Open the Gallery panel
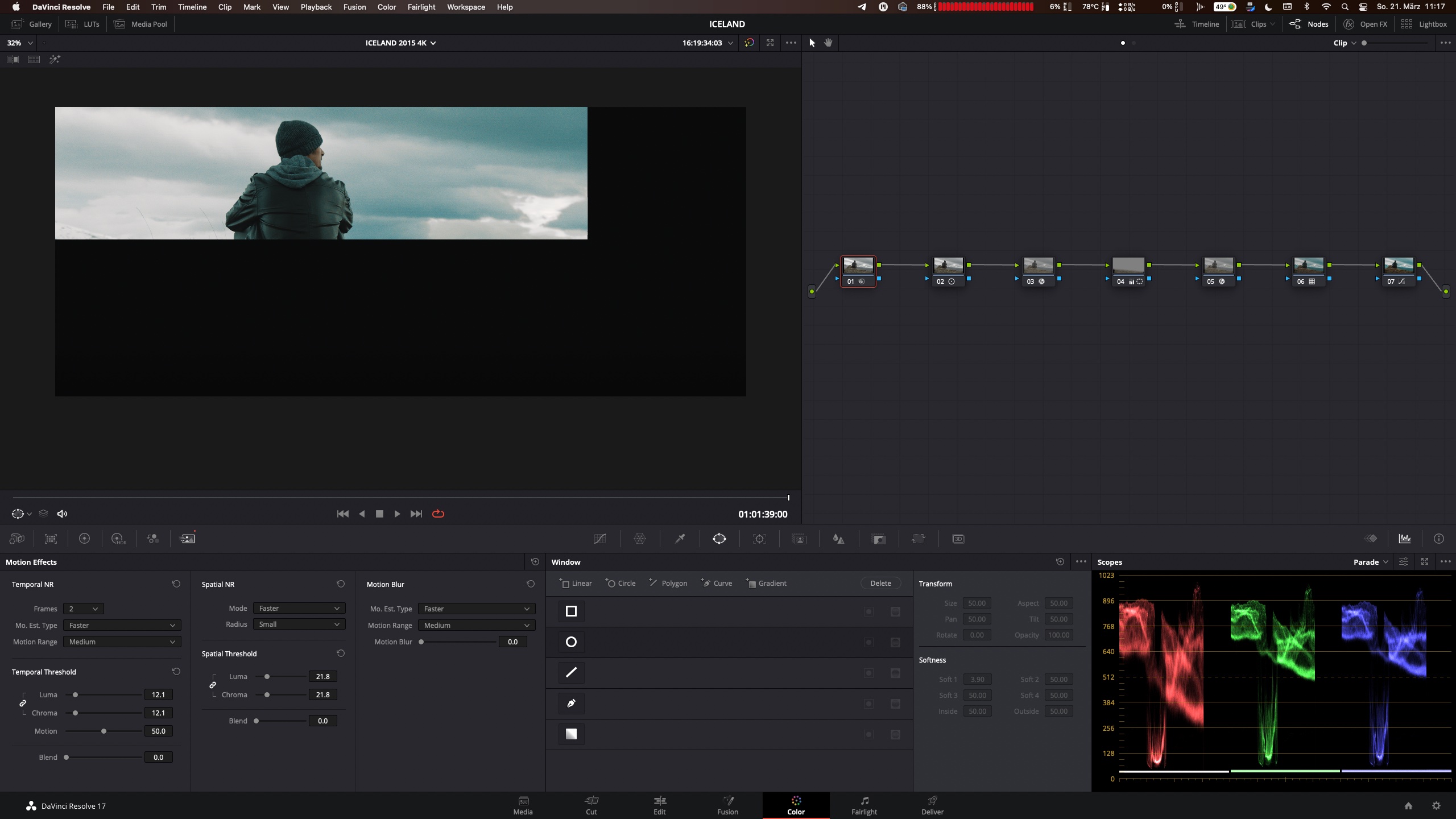The image size is (1456, 819). 32,24
